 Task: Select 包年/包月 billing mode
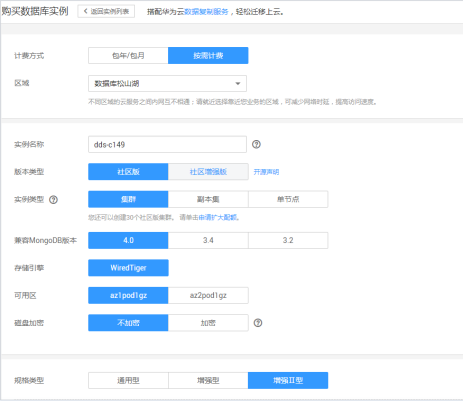point(128,55)
